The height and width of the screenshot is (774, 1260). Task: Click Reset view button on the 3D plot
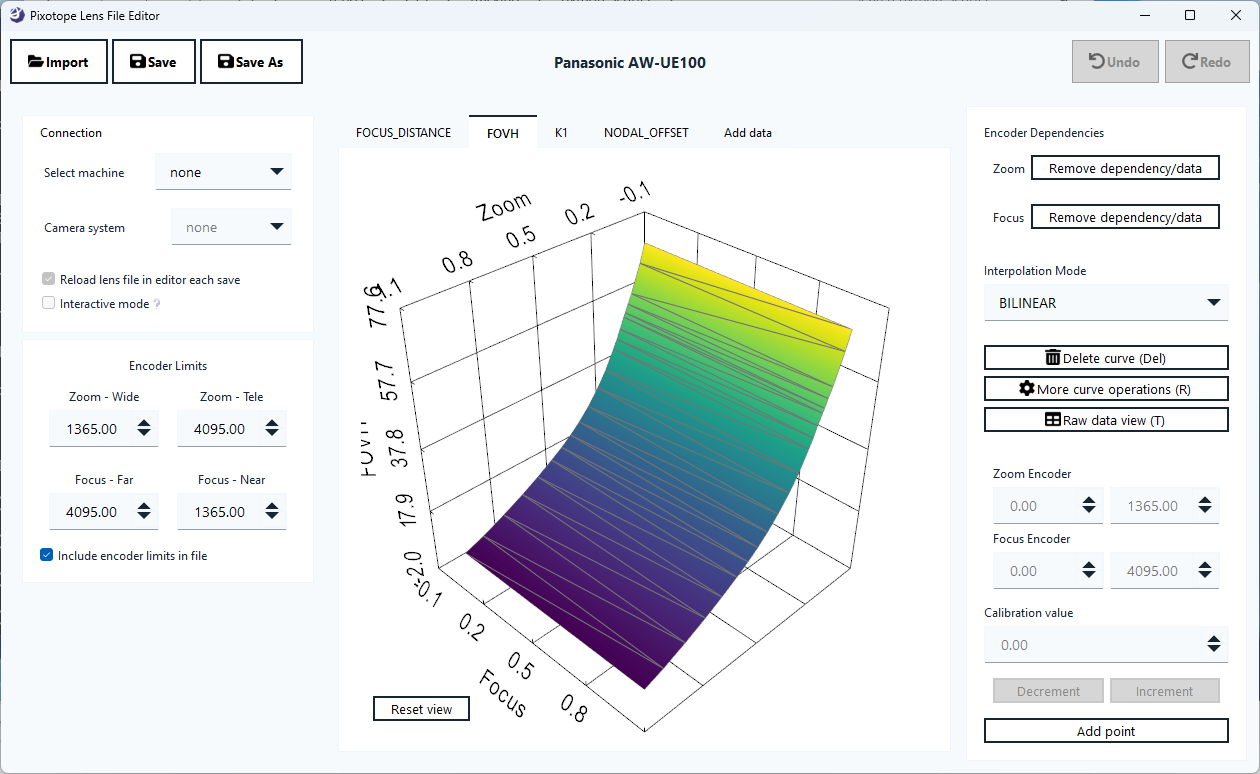[422, 709]
